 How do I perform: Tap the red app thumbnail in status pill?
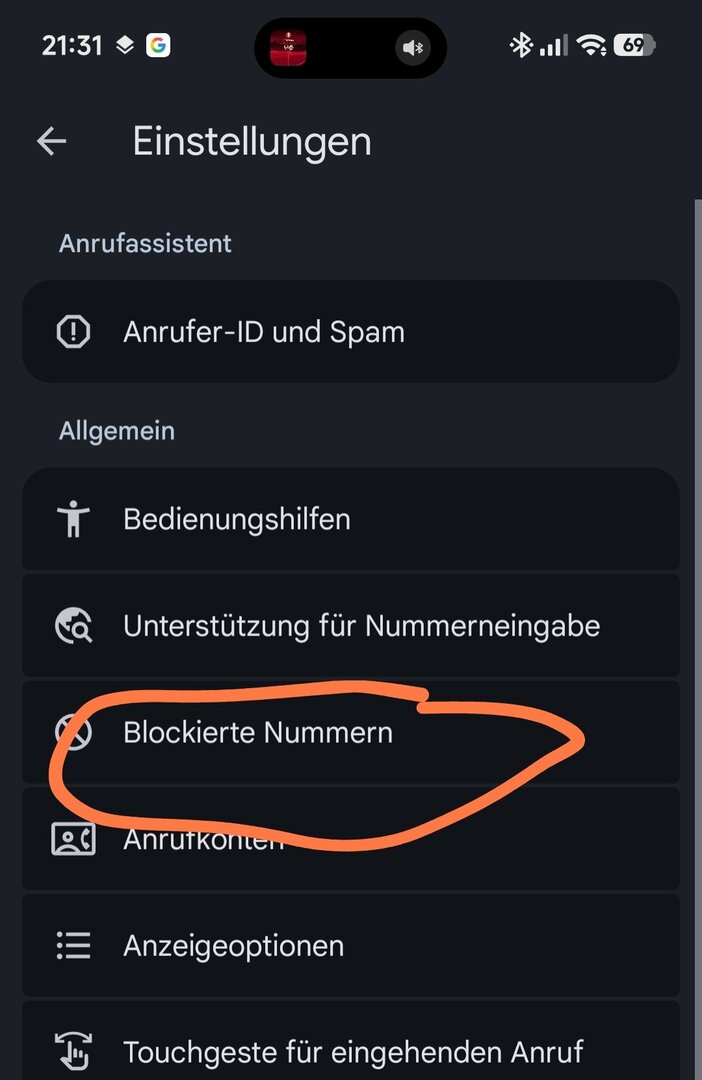(x=288, y=47)
